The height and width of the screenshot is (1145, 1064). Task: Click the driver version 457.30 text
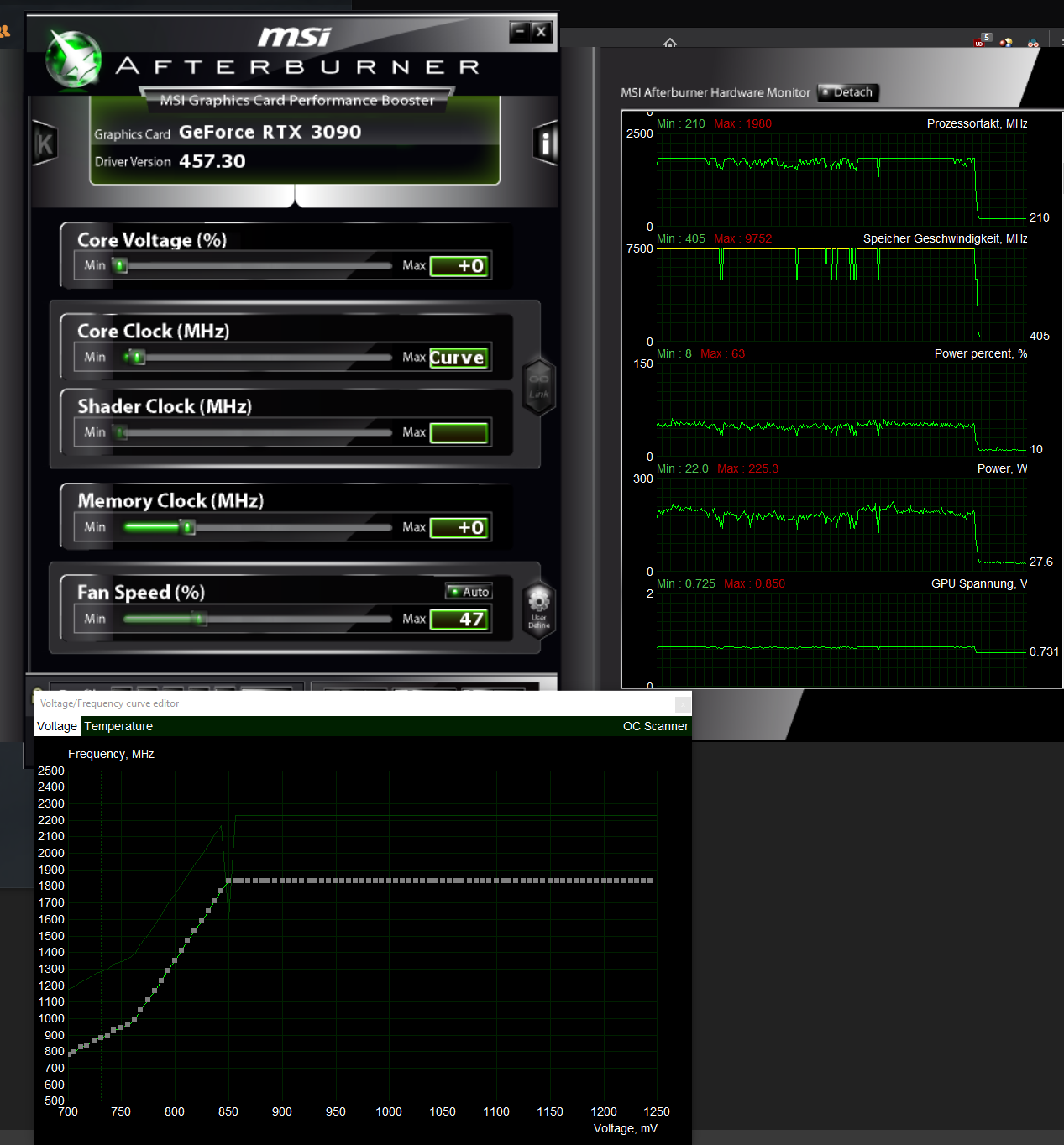[212, 161]
